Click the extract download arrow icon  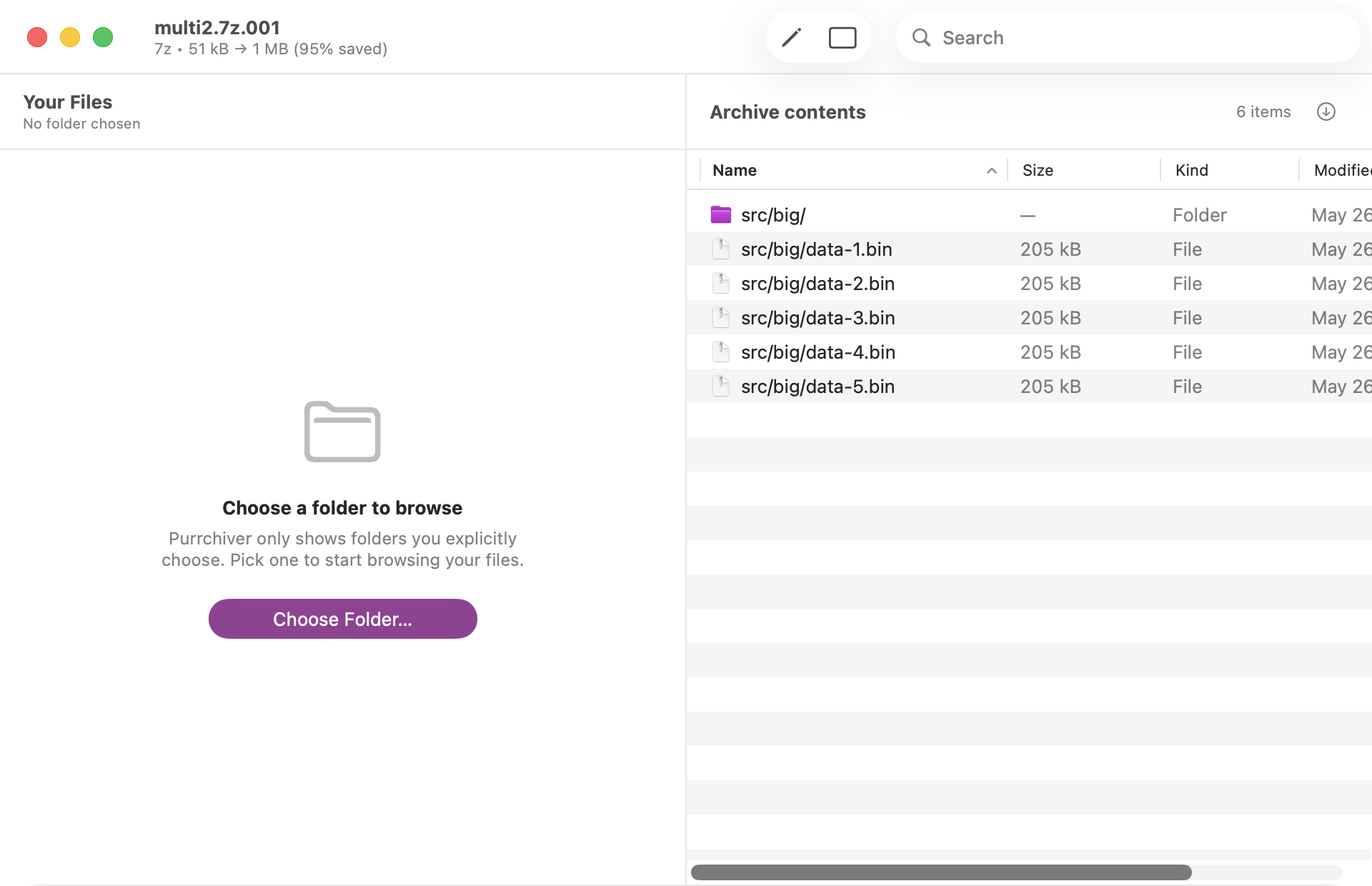[1326, 111]
